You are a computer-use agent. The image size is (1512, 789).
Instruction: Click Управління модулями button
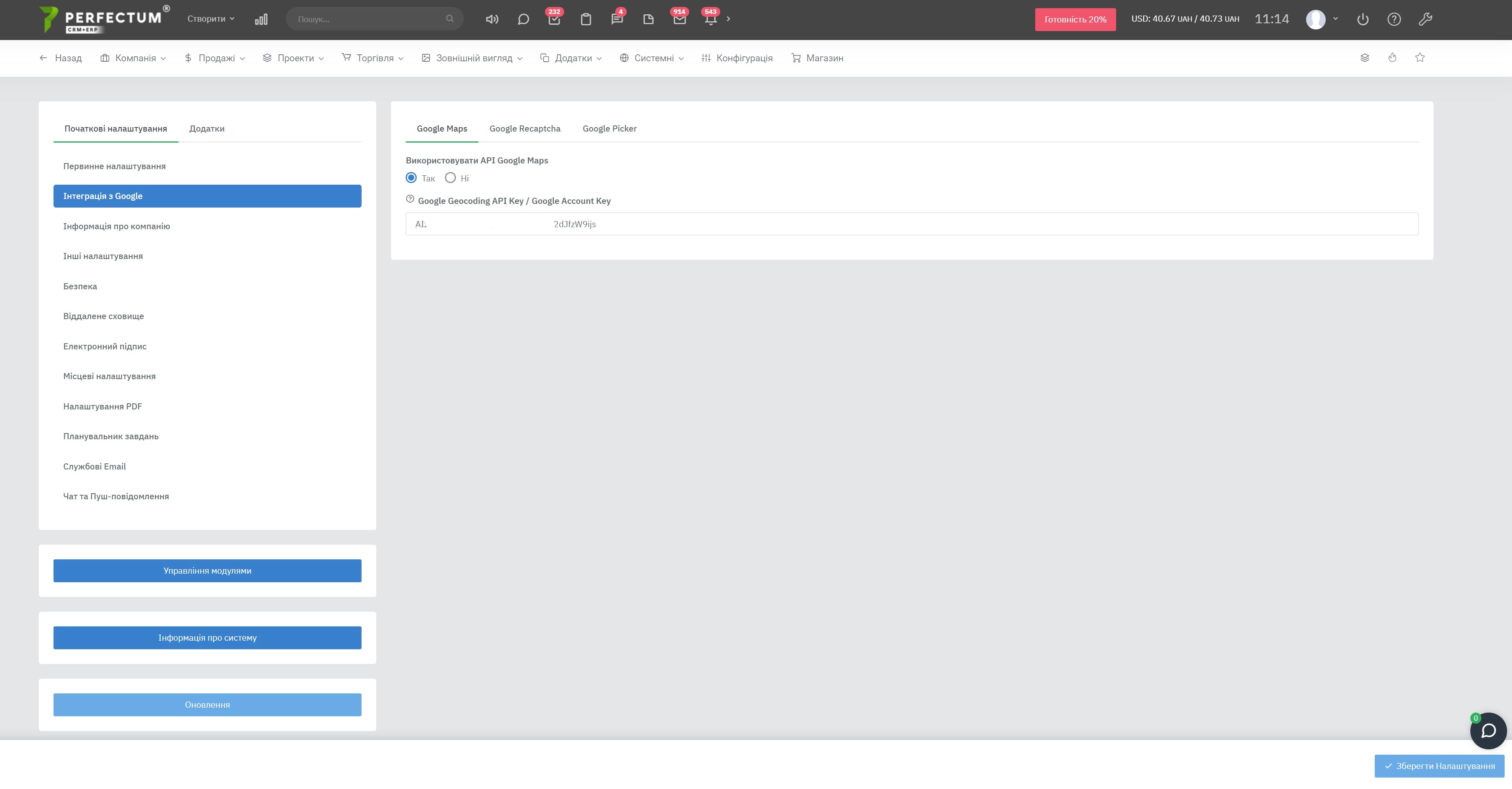(207, 571)
